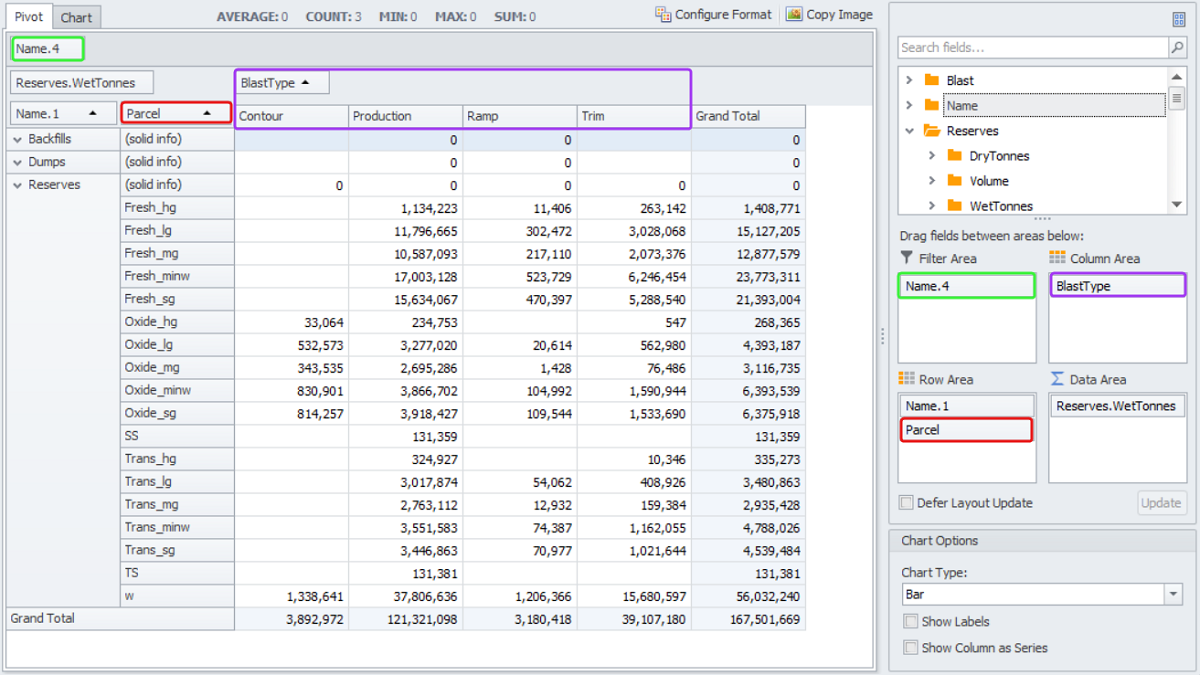Click the DryTonnes folder icon
This screenshot has height=675, width=1200.
click(954, 156)
